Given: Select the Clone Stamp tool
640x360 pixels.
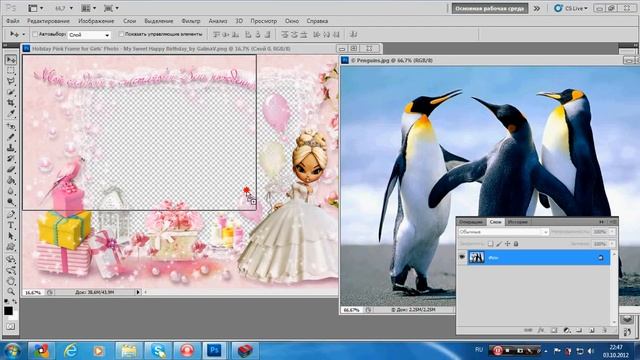Looking at the screenshot, I should [11, 148].
